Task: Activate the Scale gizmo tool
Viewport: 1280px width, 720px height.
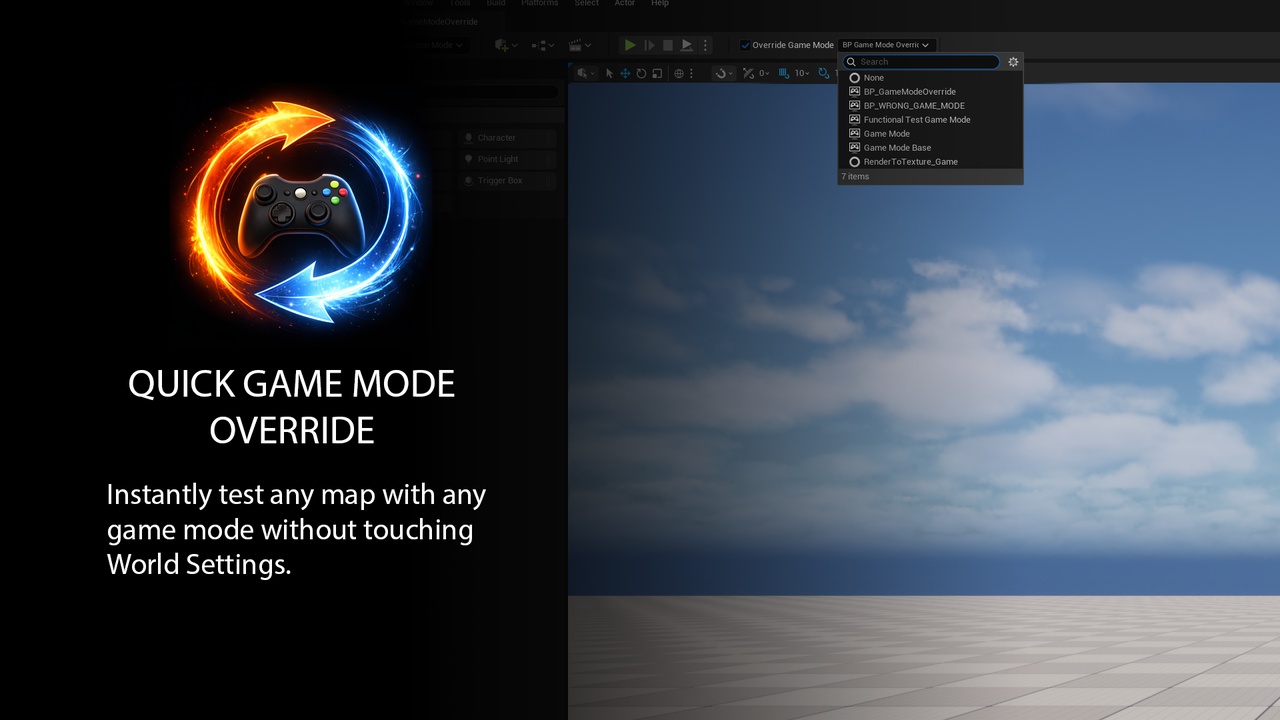Action: click(x=657, y=73)
